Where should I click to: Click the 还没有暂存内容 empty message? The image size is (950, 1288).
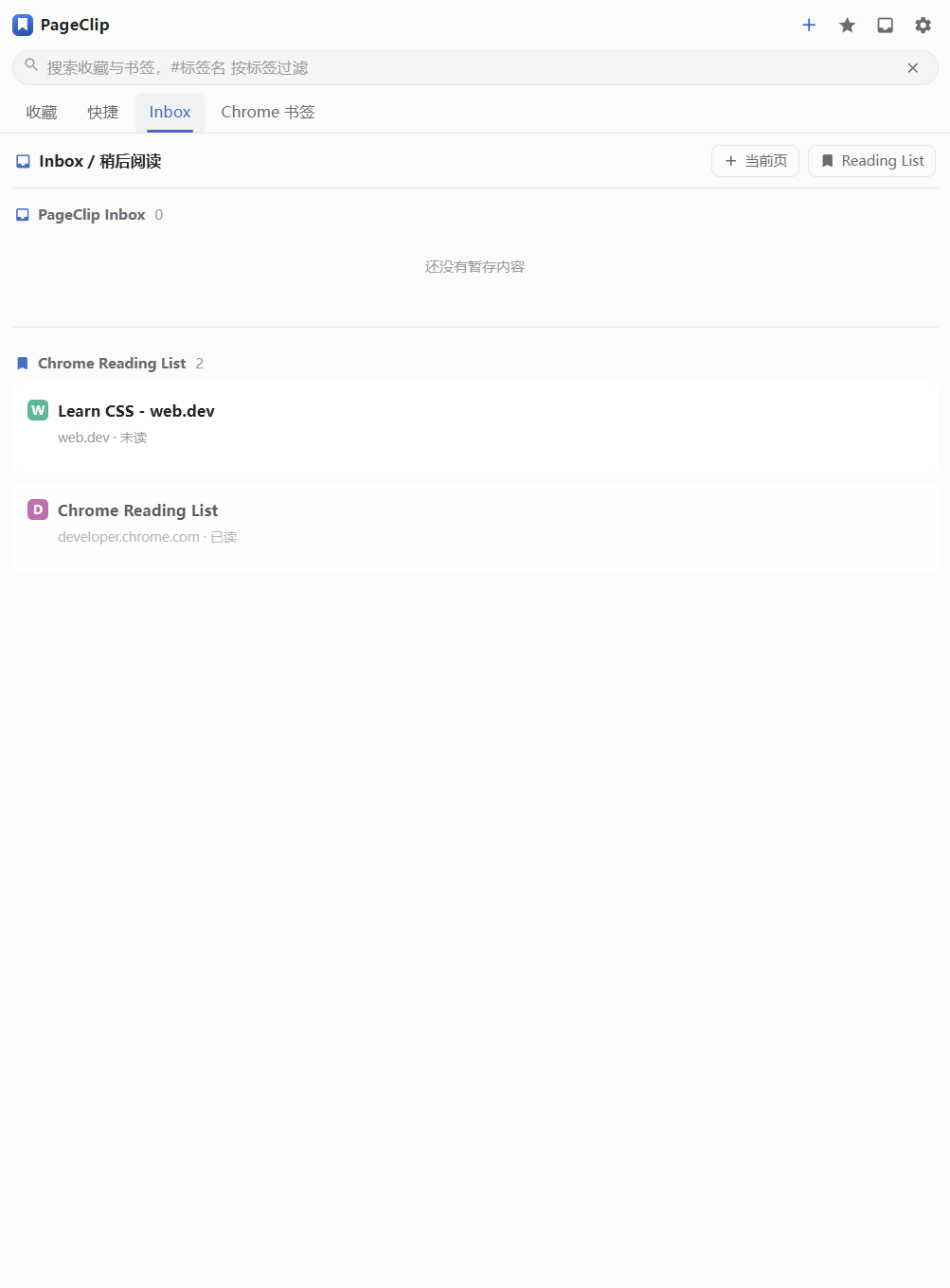click(475, 267)
